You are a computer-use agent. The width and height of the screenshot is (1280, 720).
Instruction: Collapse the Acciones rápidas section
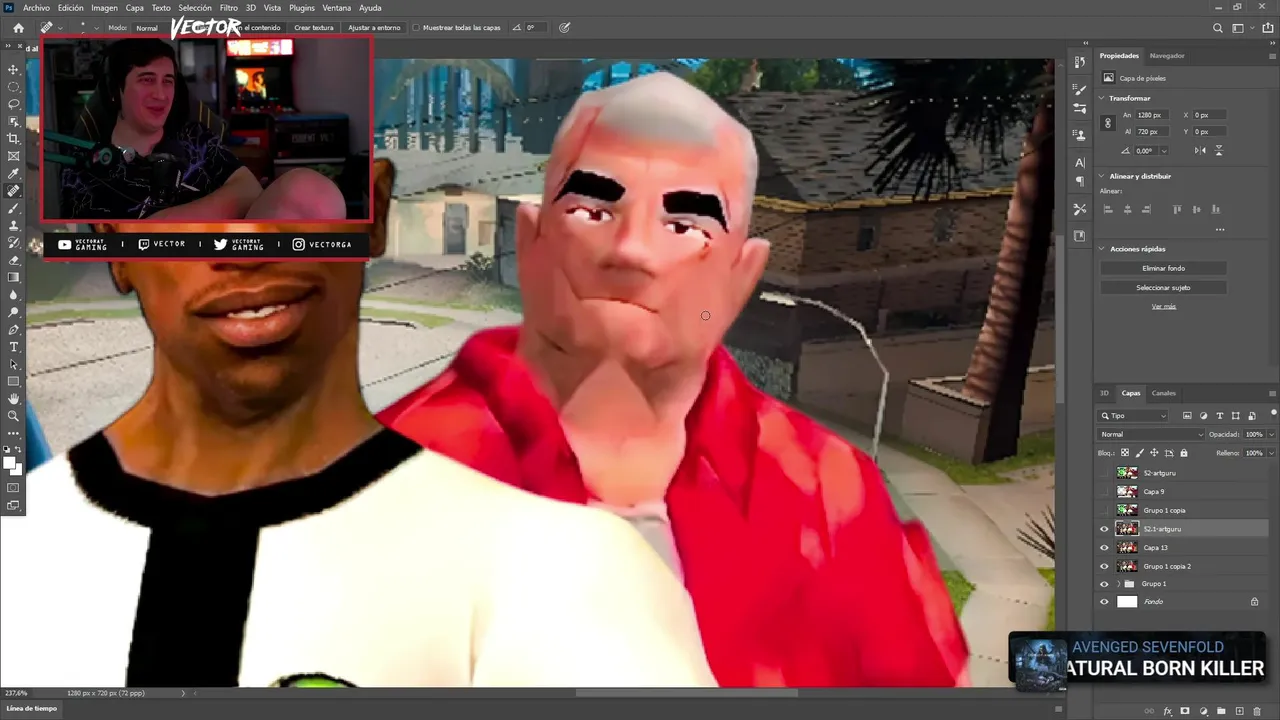1102,249
